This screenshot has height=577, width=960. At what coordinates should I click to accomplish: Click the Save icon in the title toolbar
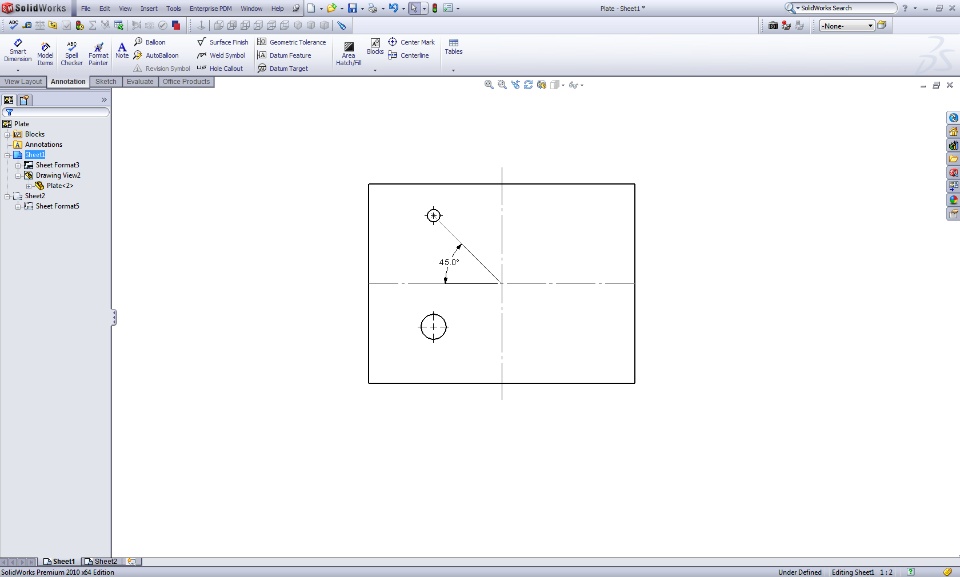(352, 9)
